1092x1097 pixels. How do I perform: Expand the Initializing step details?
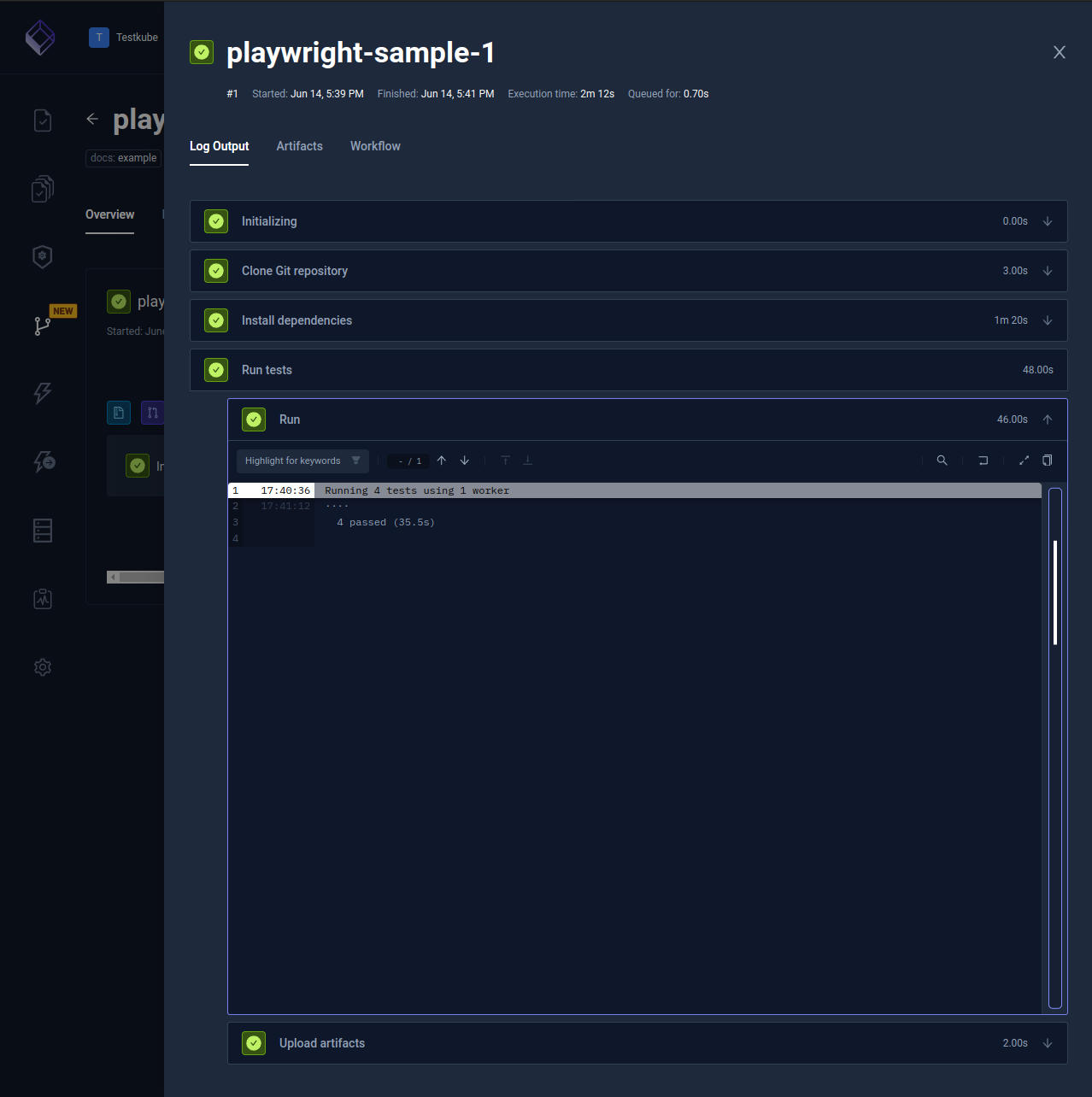1048,221
